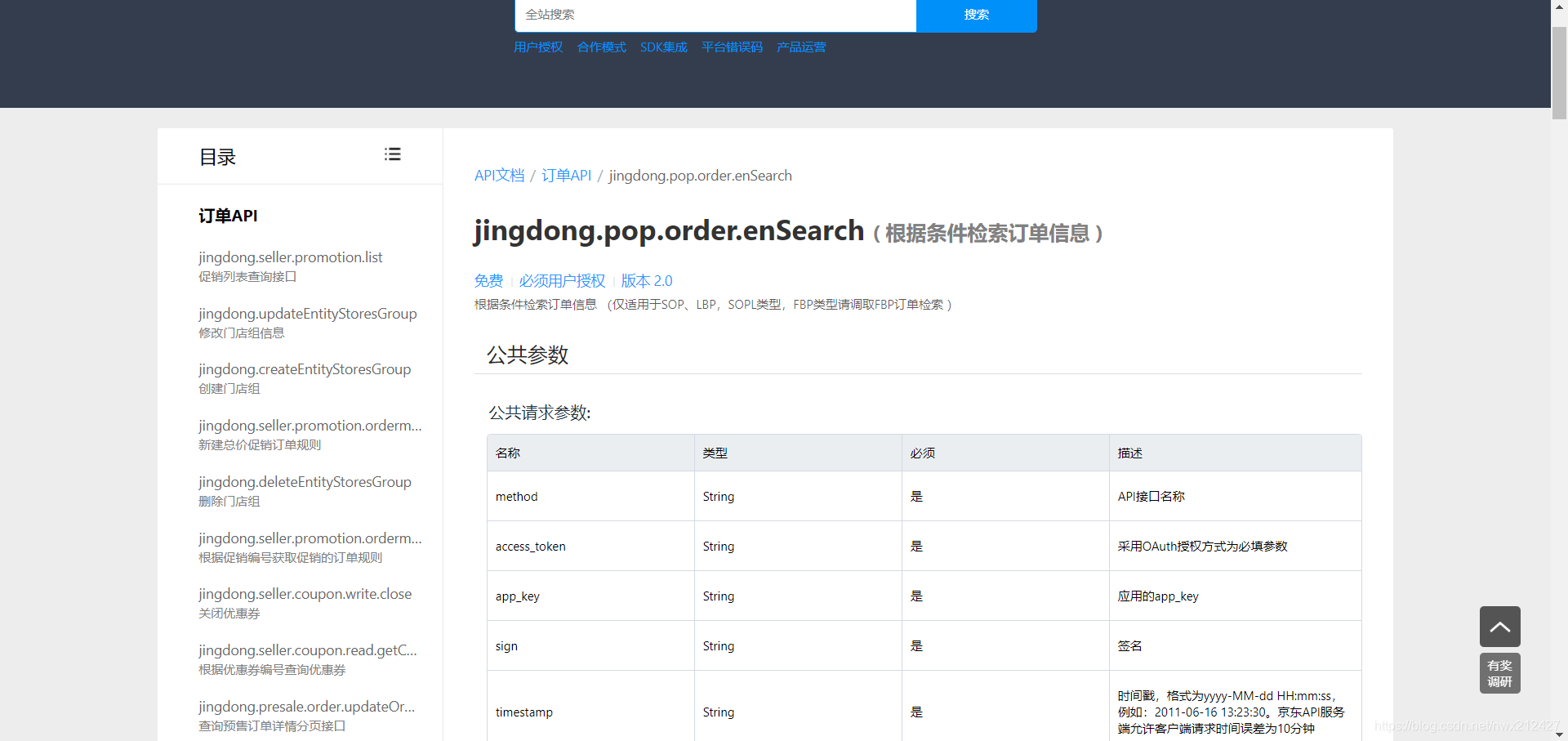Screen dimensions: 1568x741
Task: Click the 签名 description cell
Action: tap(1235, 646)
